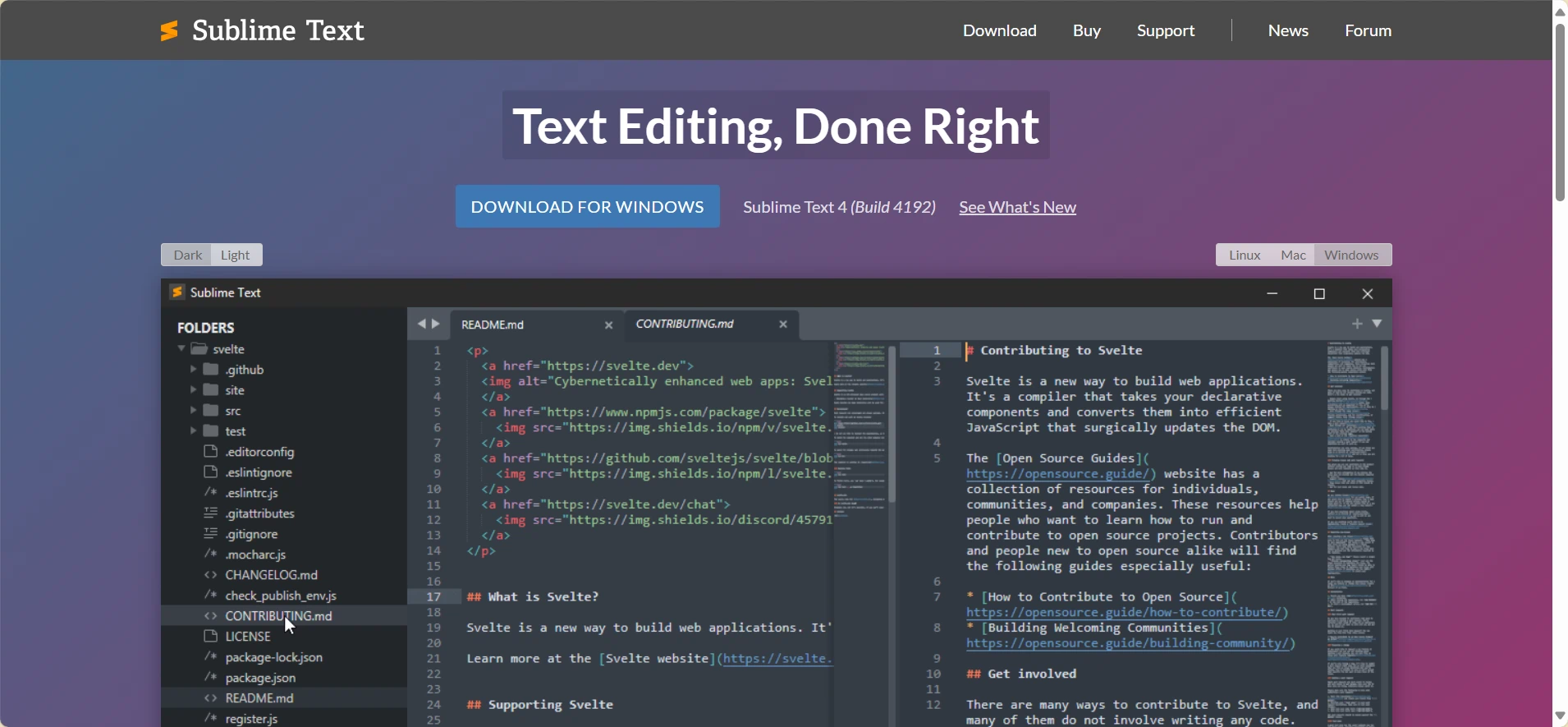Image resolution: width=1568 pixels, height=727 pixels.
Task: Click the lines icon beside .gitattributes
Action: pos(210,513)
